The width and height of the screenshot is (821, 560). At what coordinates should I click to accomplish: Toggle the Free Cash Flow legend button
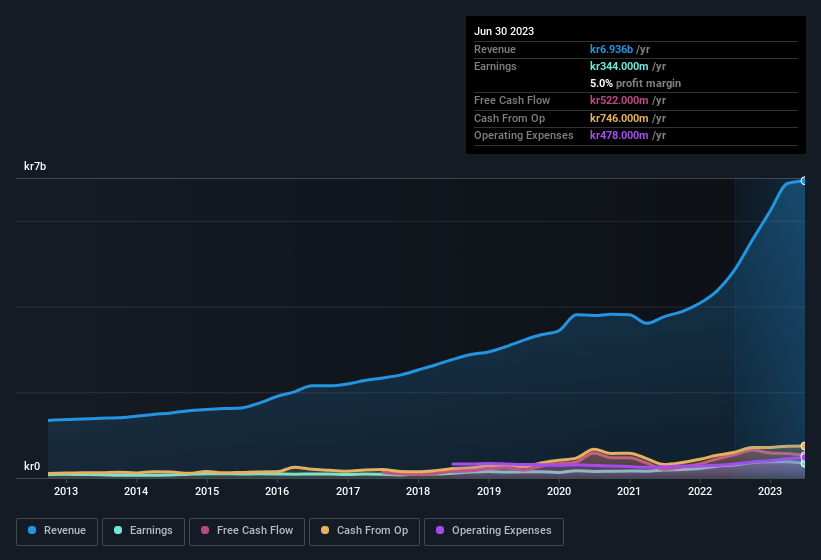247,532
